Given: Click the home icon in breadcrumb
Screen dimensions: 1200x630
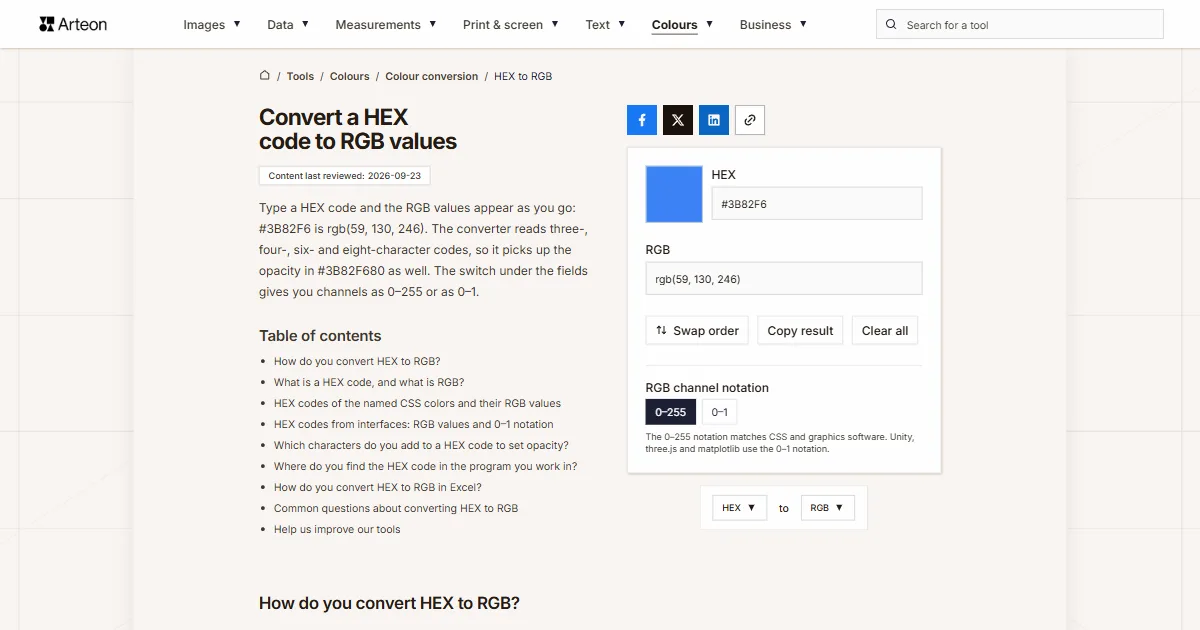Looking at the screenshot, I should click(x=265, y=75).
